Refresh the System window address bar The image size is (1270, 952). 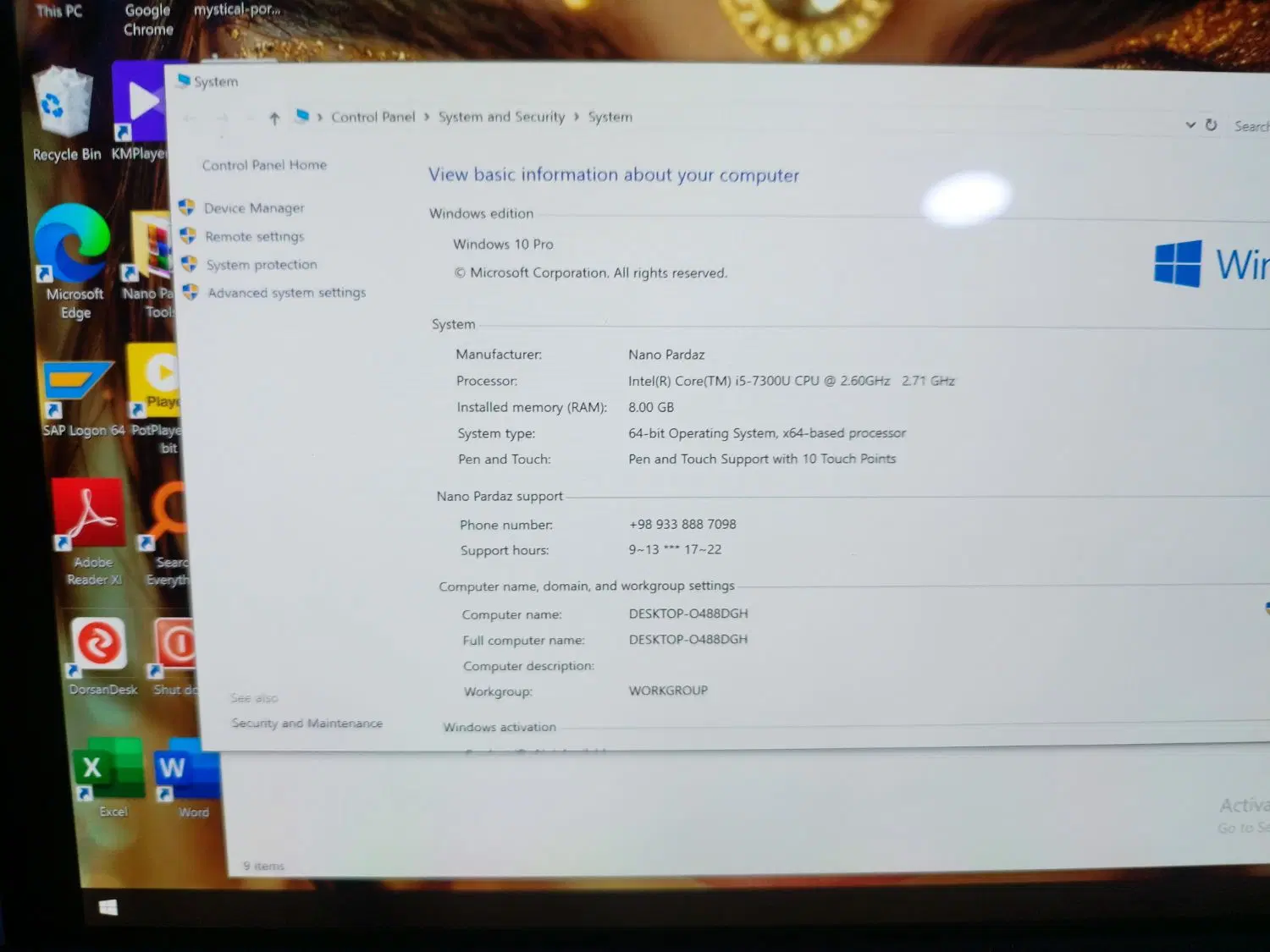click(x=1211, y=125)
